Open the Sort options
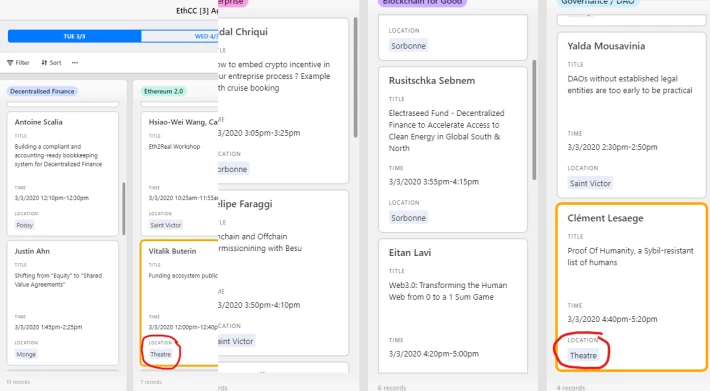The width and height of the screenshot is (710, 391). 51,63
